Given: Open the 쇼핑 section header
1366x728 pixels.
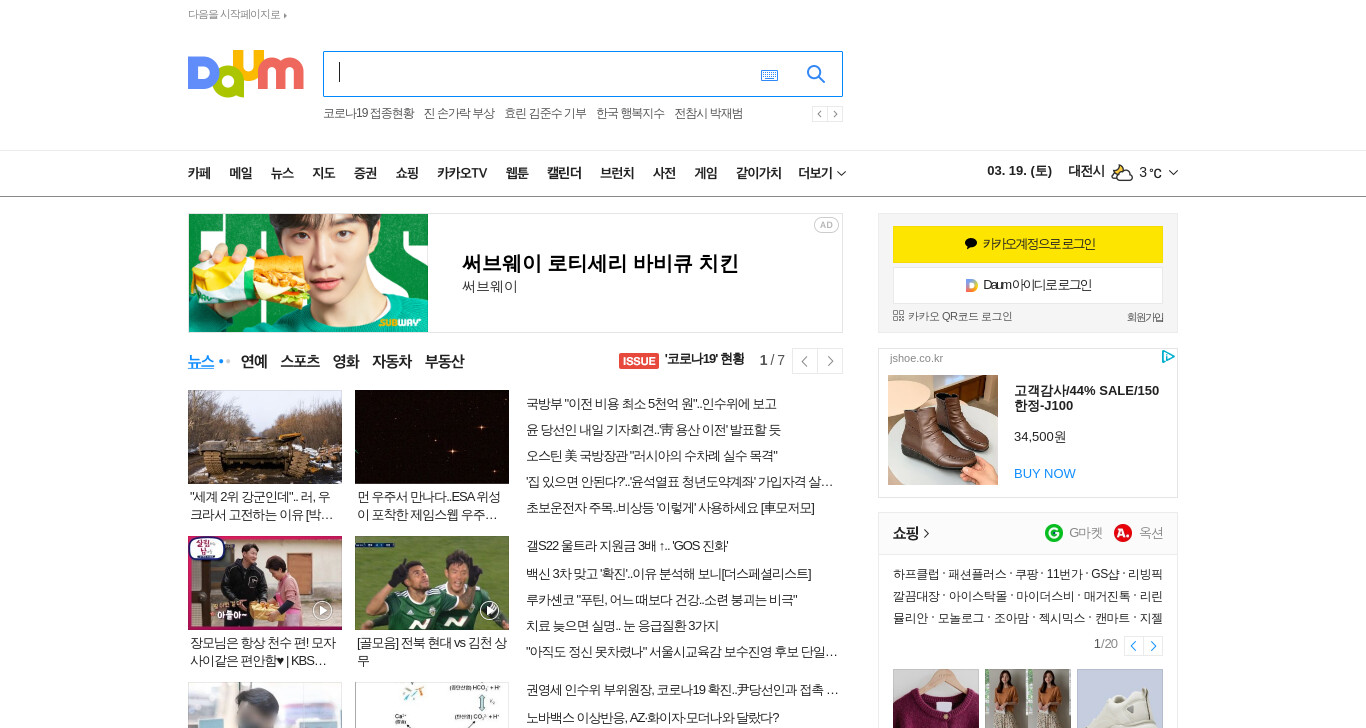Looking at the screenshot, I should pyautogui.click(x=911, y=533).
